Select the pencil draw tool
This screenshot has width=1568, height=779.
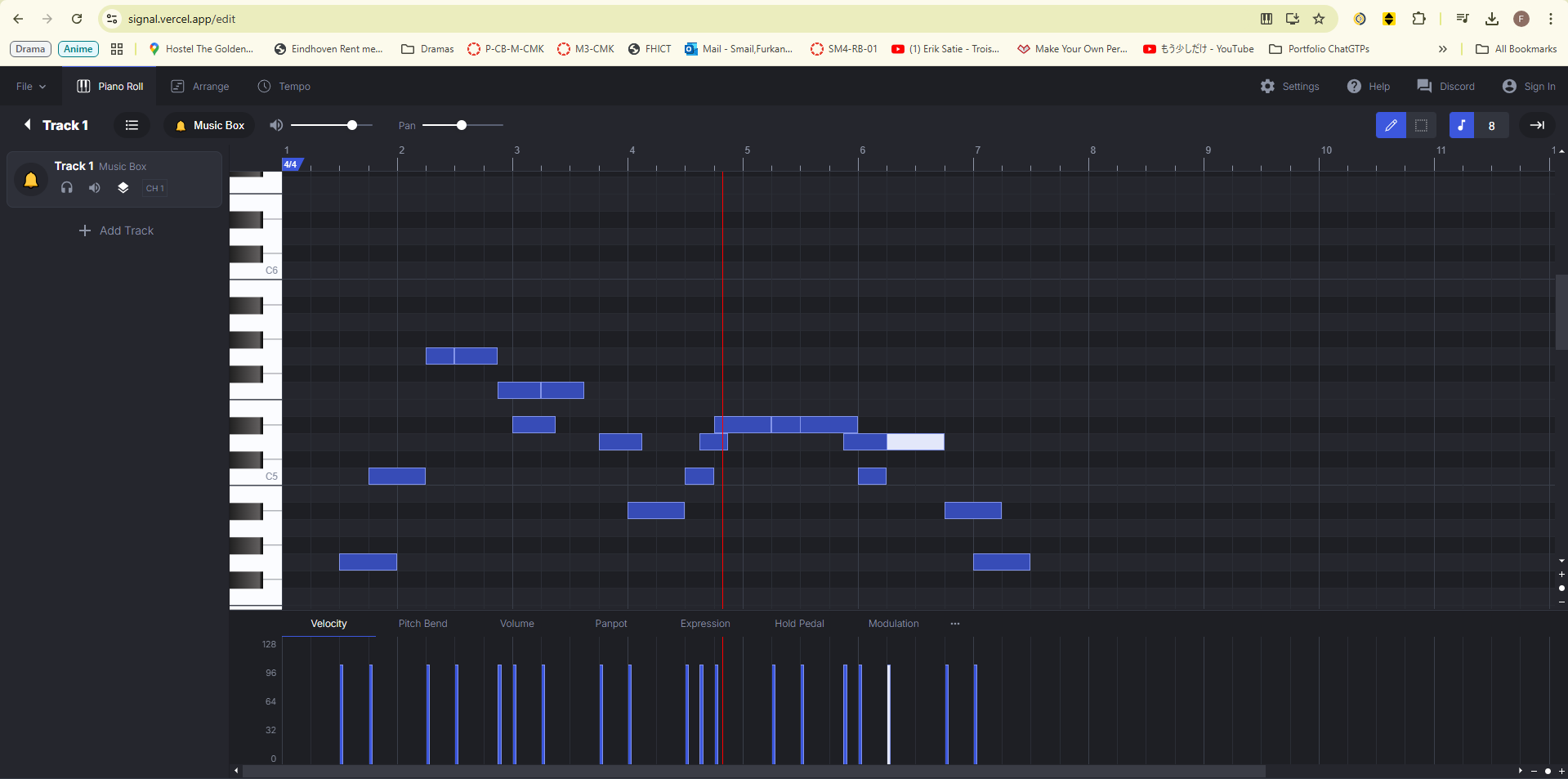coord(1391,125)
